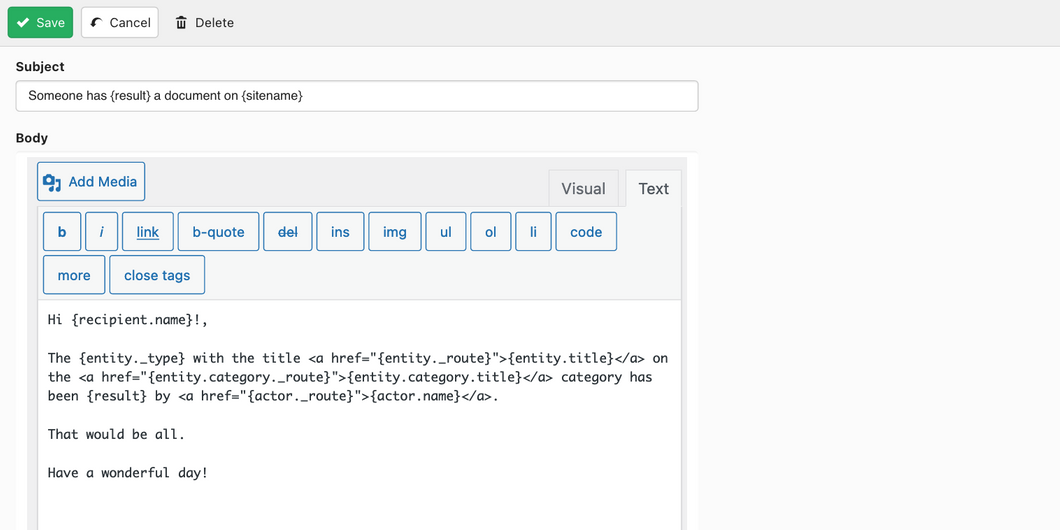The image size is (1060, 530).
Task: Focus the Subject input field
Action: (357, 96)
